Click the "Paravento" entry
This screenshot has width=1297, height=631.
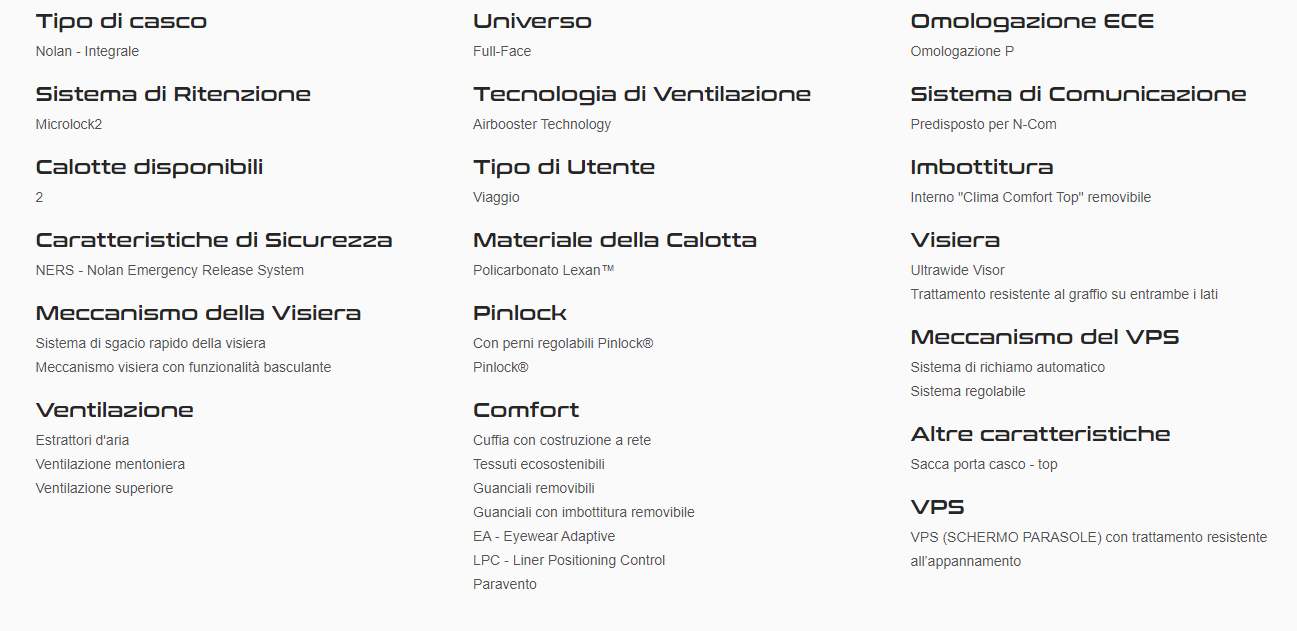point(504,584)
